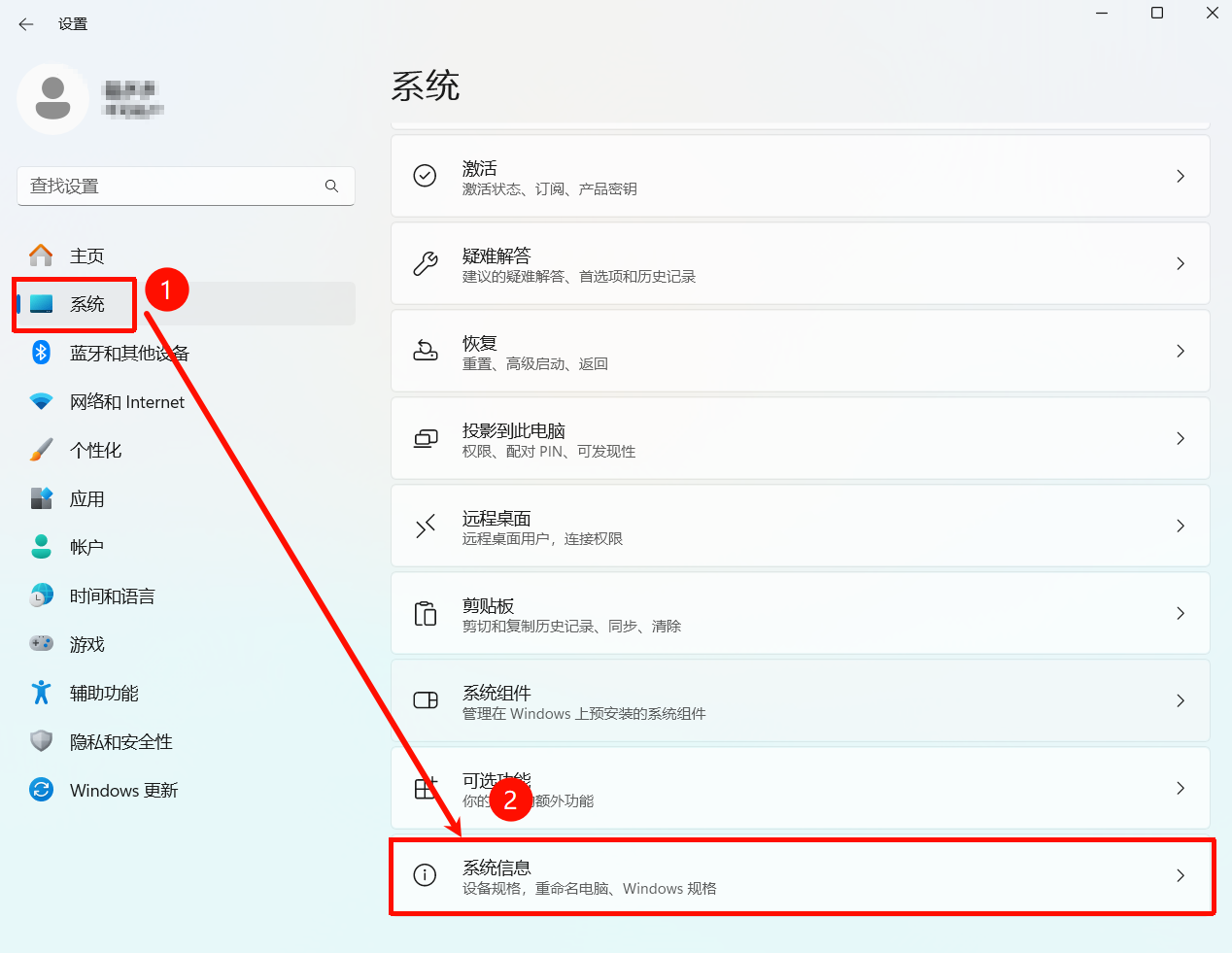Open the user profile avatar
The height and width of the screenshot is (953, 1232).
coord(52,99)
